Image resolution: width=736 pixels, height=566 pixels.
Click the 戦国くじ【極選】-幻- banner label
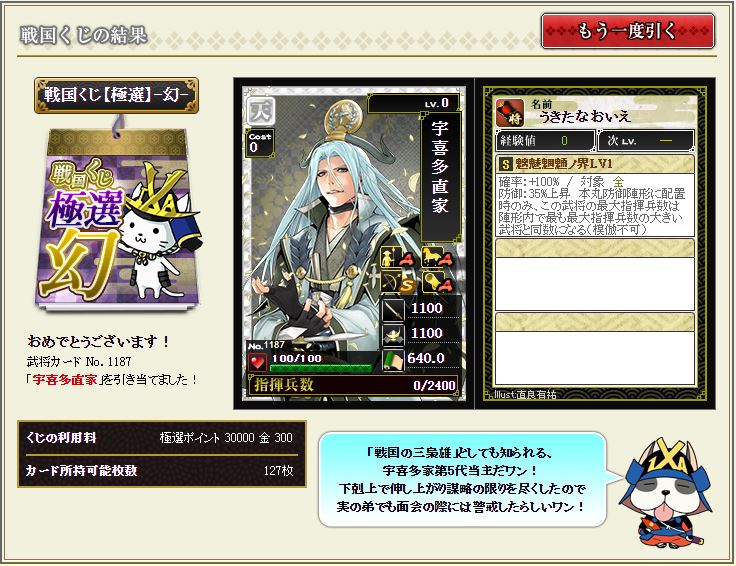tap(116, 95)
